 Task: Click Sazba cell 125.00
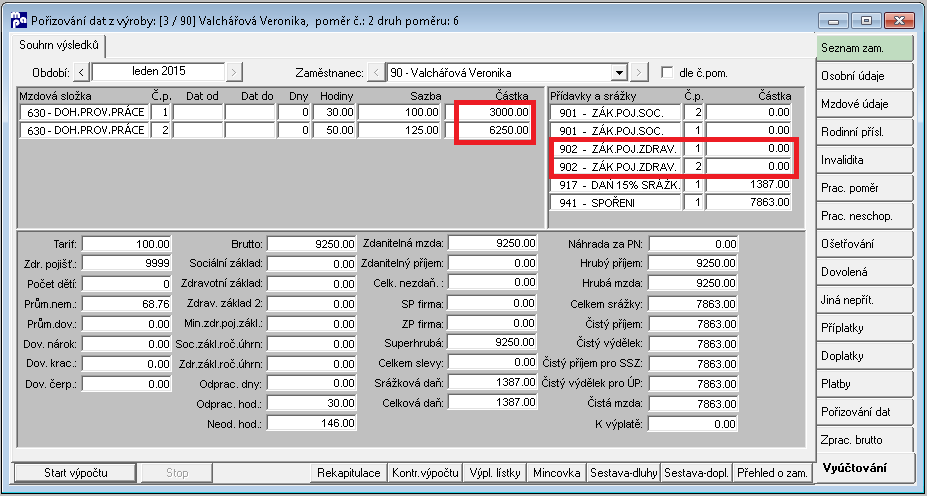pos(399,131)
